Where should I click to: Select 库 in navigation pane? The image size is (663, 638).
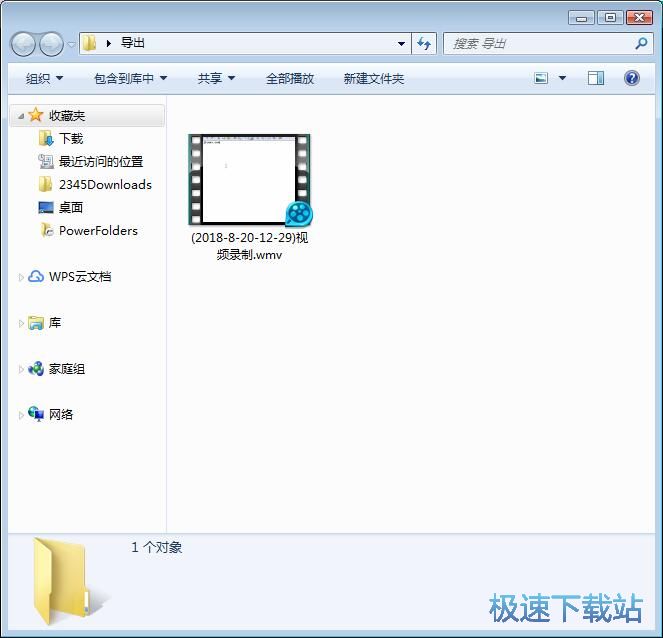click(55, 323)
